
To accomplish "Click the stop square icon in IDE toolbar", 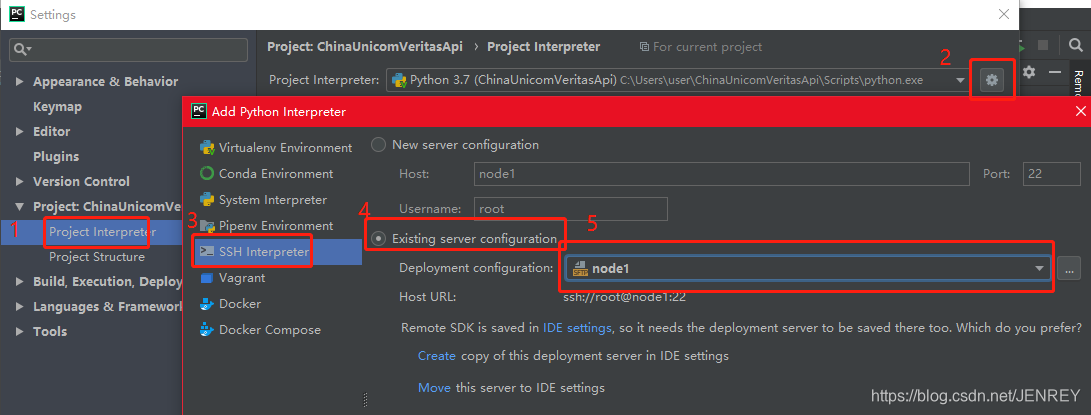I will (1042, 45).
